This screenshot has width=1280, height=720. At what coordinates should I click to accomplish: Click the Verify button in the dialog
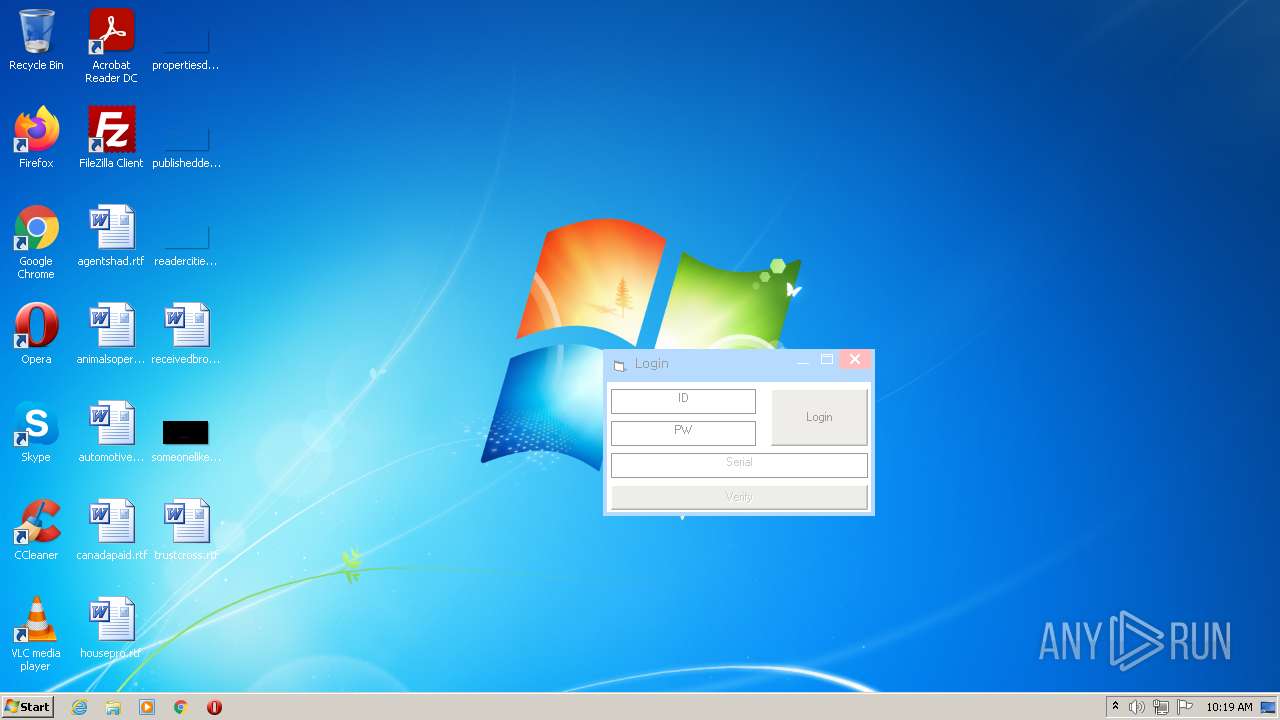(739, 497)
